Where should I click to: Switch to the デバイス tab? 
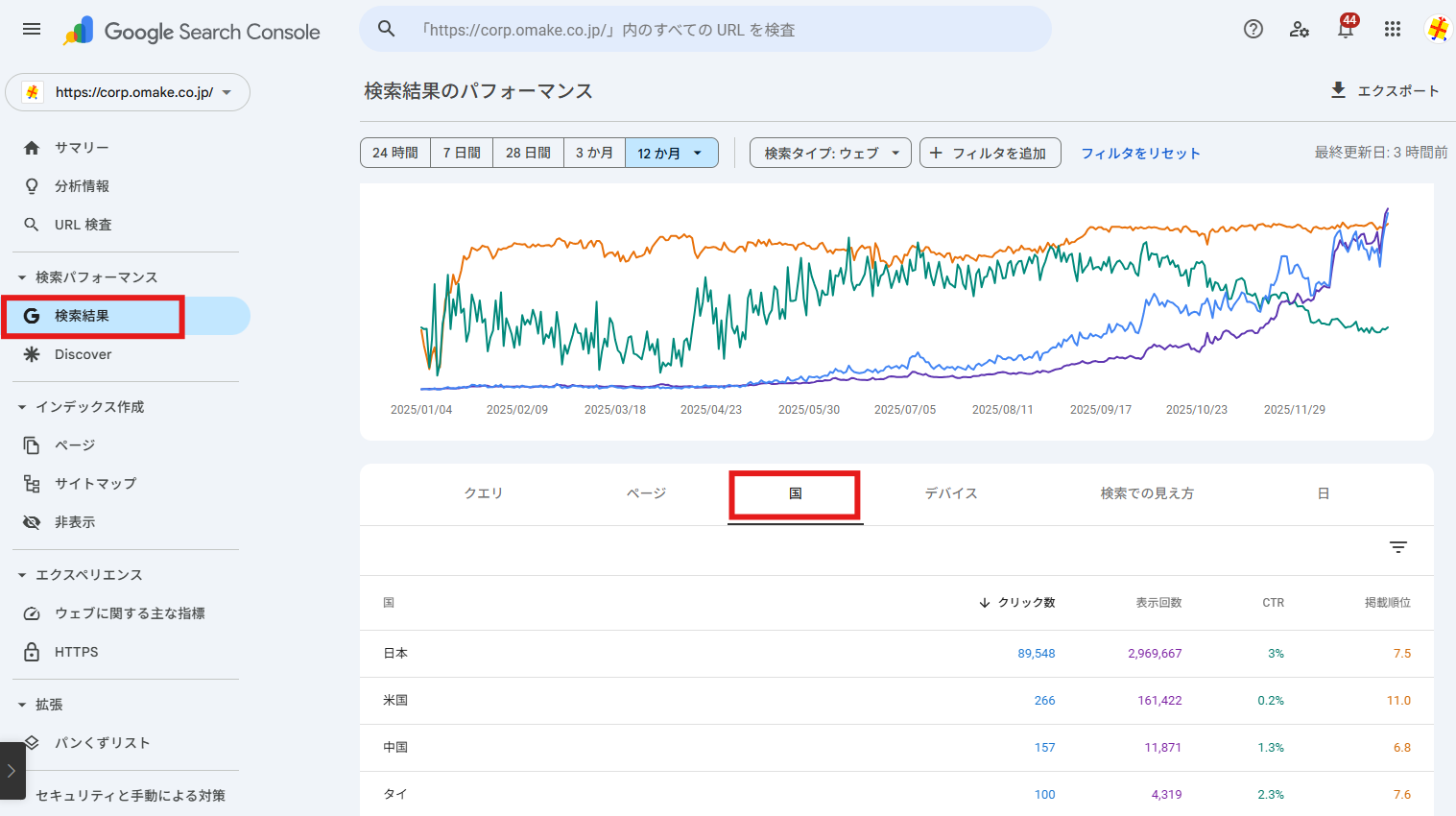[950, 493]
